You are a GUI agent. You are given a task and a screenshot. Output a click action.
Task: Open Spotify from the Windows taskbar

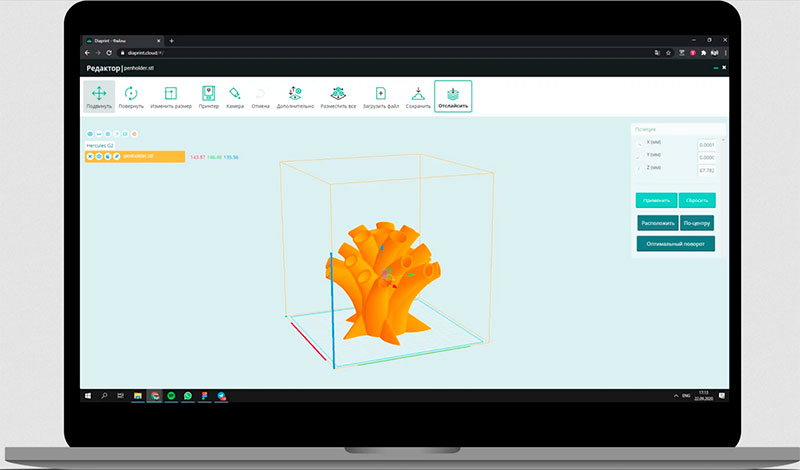click(x=172, y=395)
